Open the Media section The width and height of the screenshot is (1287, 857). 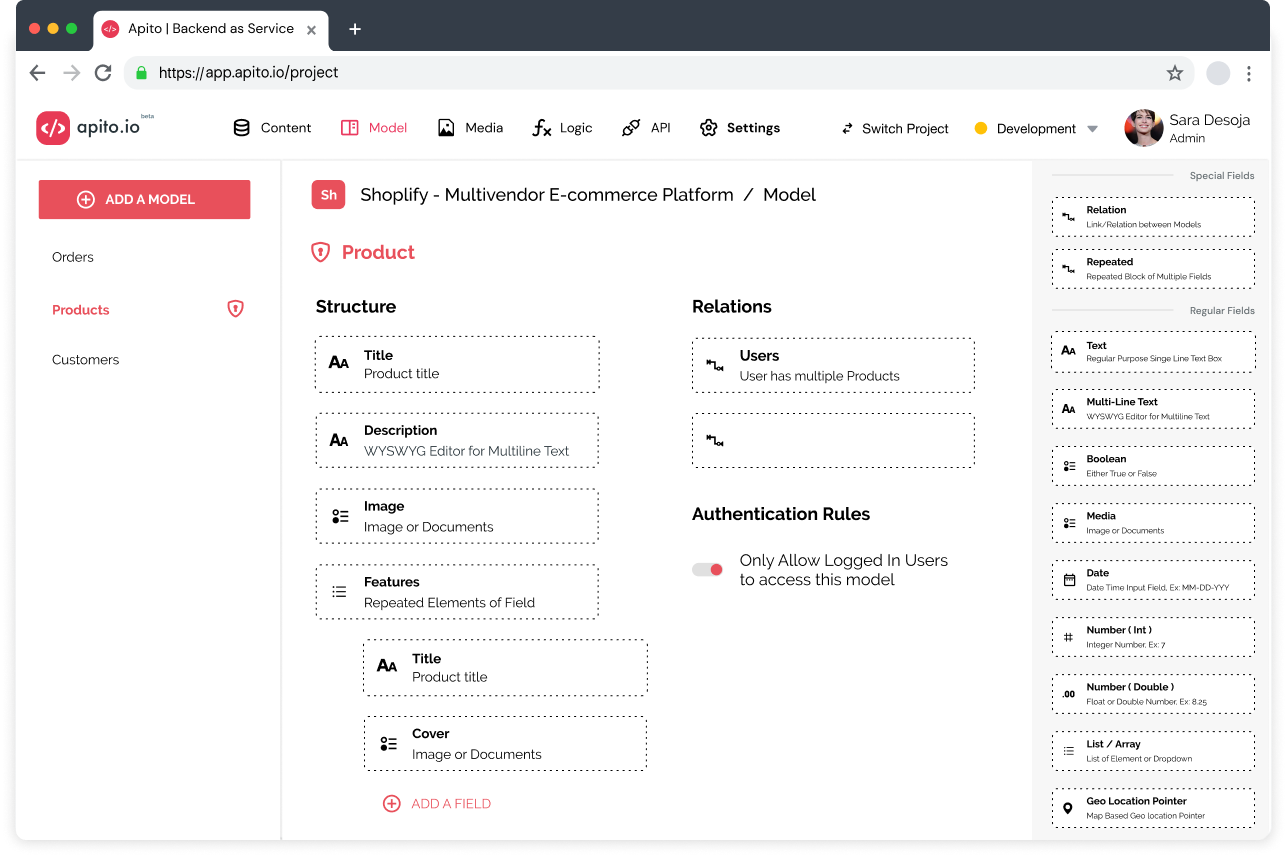(470, 128)
